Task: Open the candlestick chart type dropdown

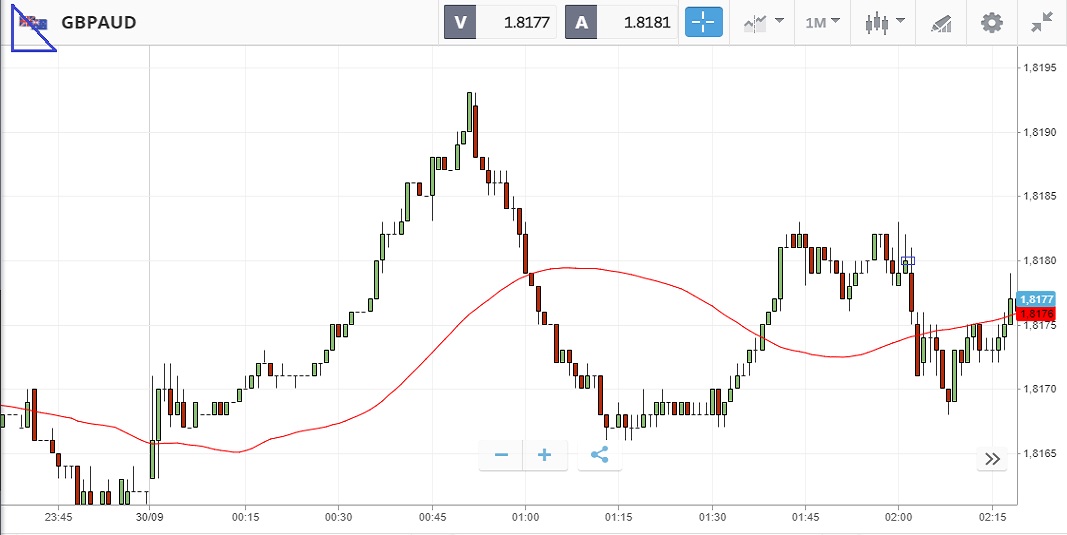Action: point(885,22)
